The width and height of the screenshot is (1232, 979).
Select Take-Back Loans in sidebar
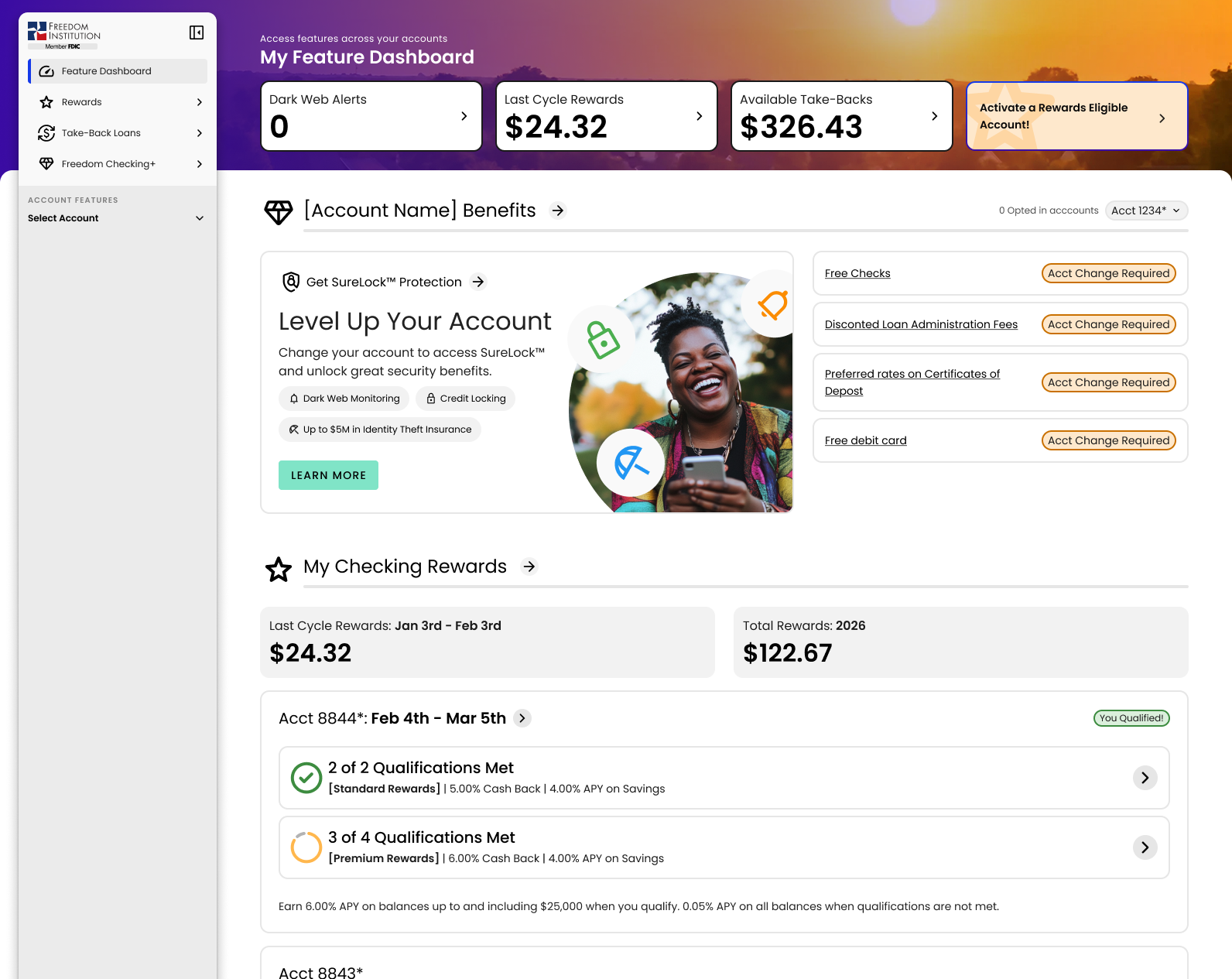(118, 133)
